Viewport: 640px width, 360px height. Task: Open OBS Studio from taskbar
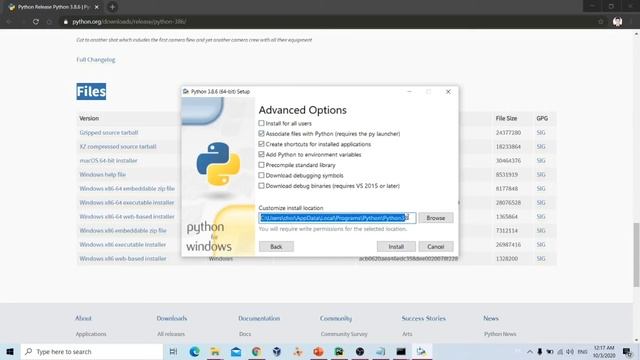pos(360,351)
